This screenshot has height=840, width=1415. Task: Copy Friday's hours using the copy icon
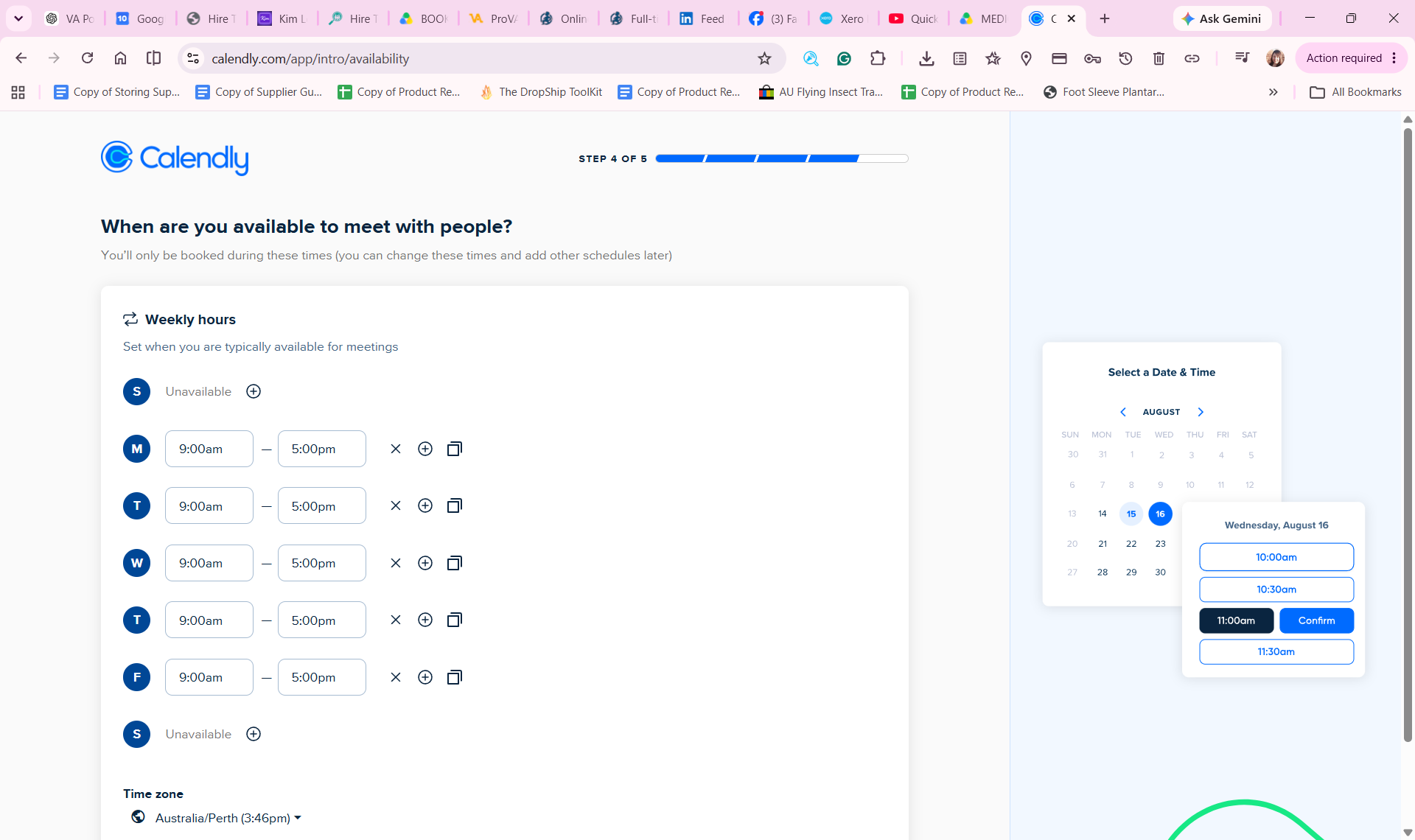pos(455,677)
